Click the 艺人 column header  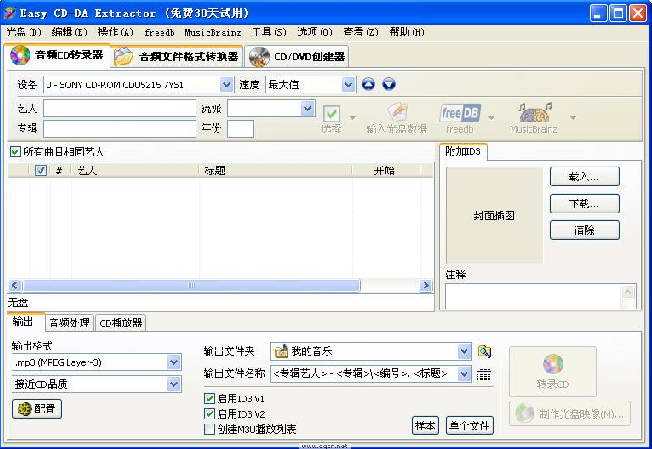click(135, 170)
